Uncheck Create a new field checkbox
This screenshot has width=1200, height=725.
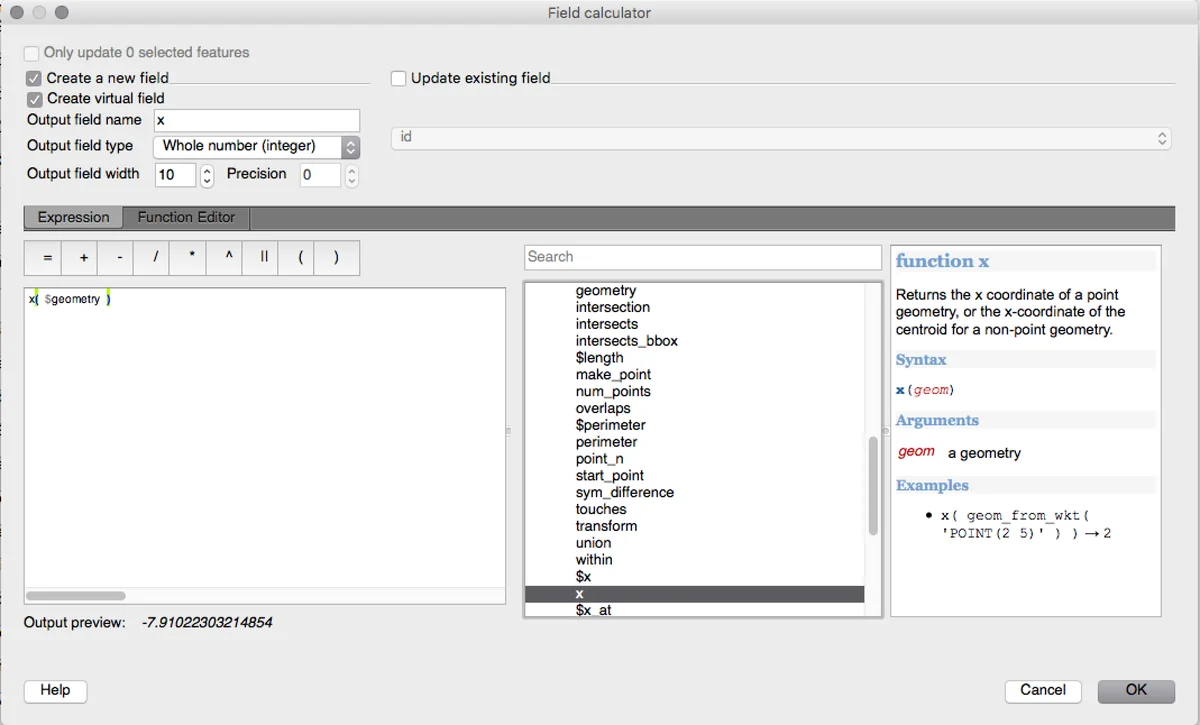[x=35, y=78]
